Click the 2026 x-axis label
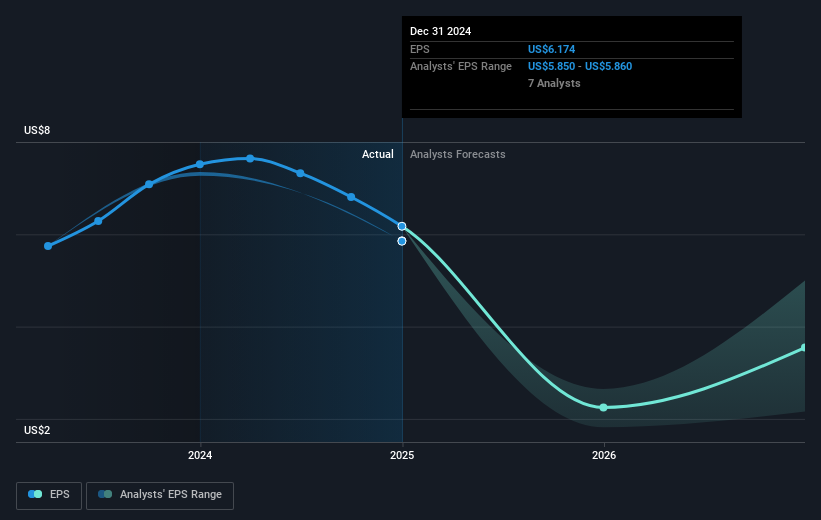Screen dimensions: 821x520 (604, 455)
